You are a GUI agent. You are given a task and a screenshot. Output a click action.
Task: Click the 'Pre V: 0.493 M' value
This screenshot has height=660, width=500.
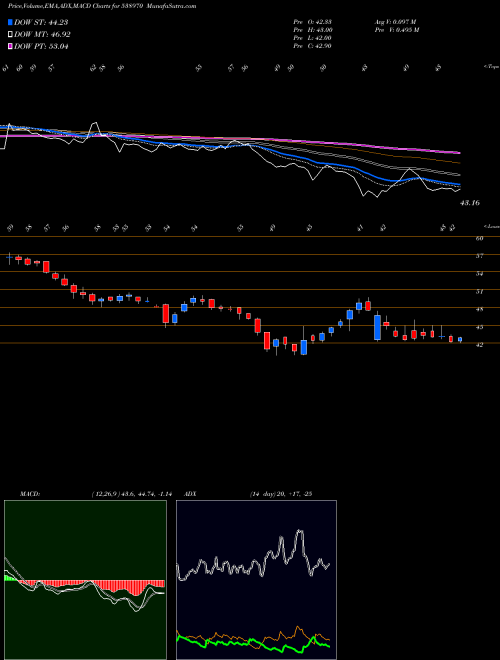click(396, 30)
